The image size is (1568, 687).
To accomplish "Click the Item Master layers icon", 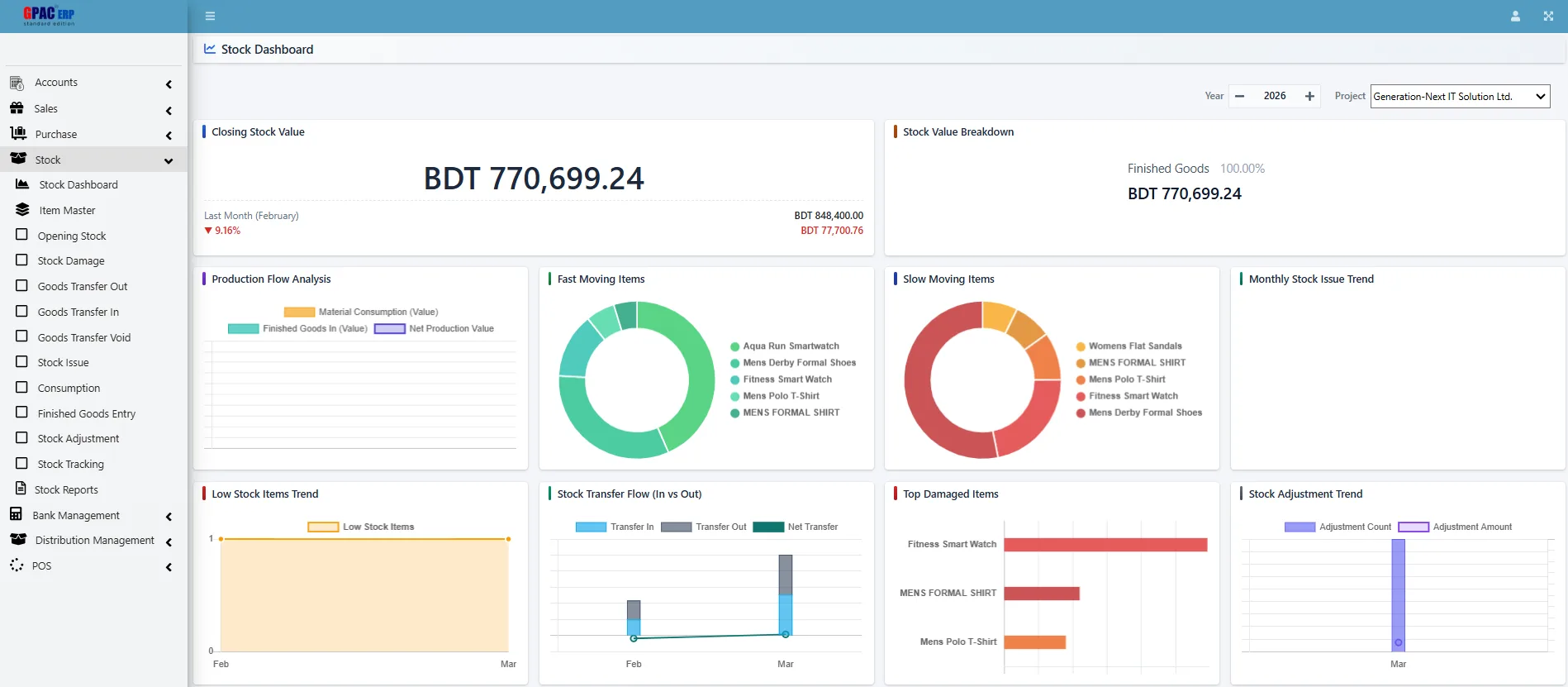I will (22, 210).
